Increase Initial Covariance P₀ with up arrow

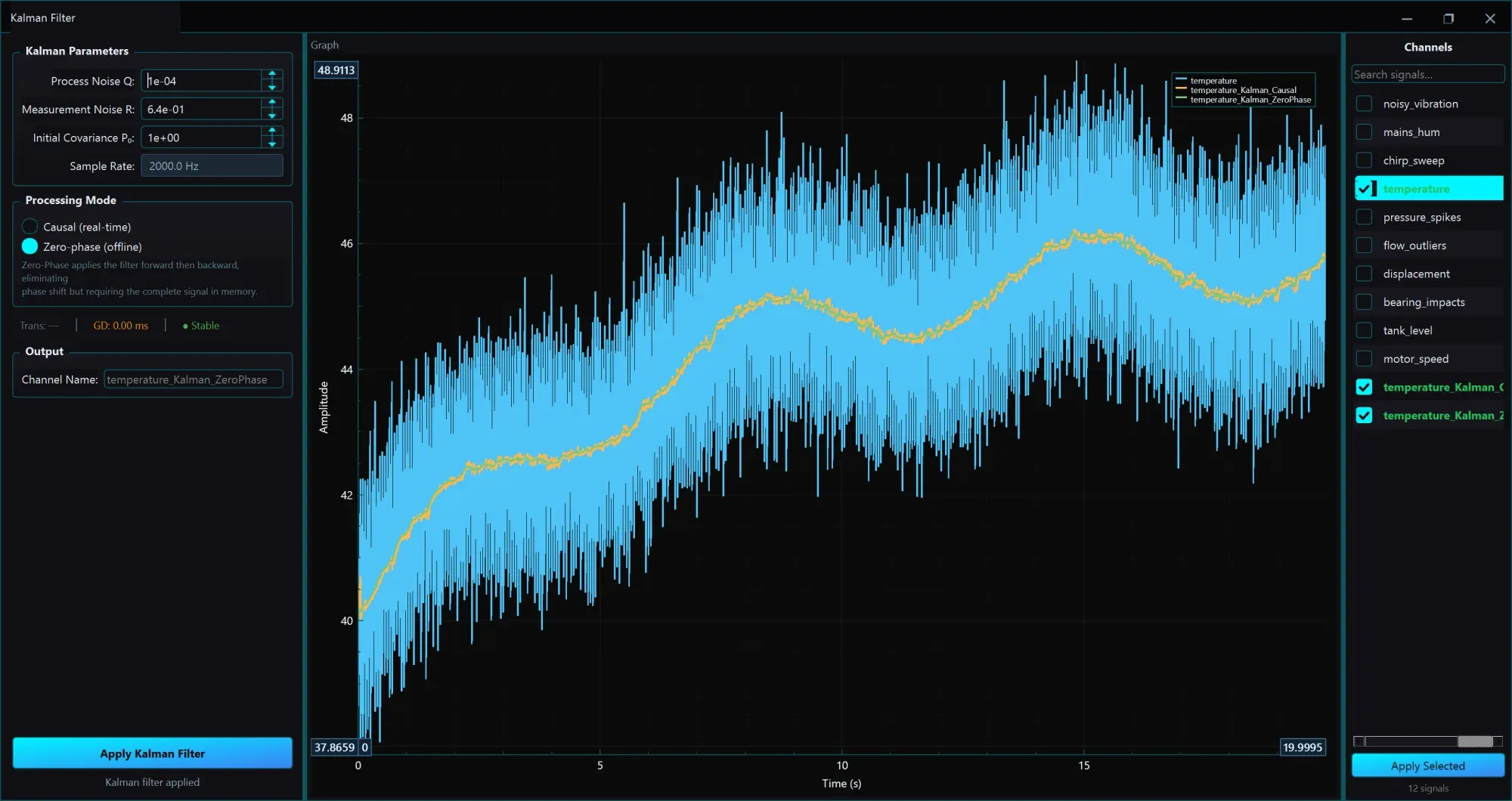(x=272, y=131)
